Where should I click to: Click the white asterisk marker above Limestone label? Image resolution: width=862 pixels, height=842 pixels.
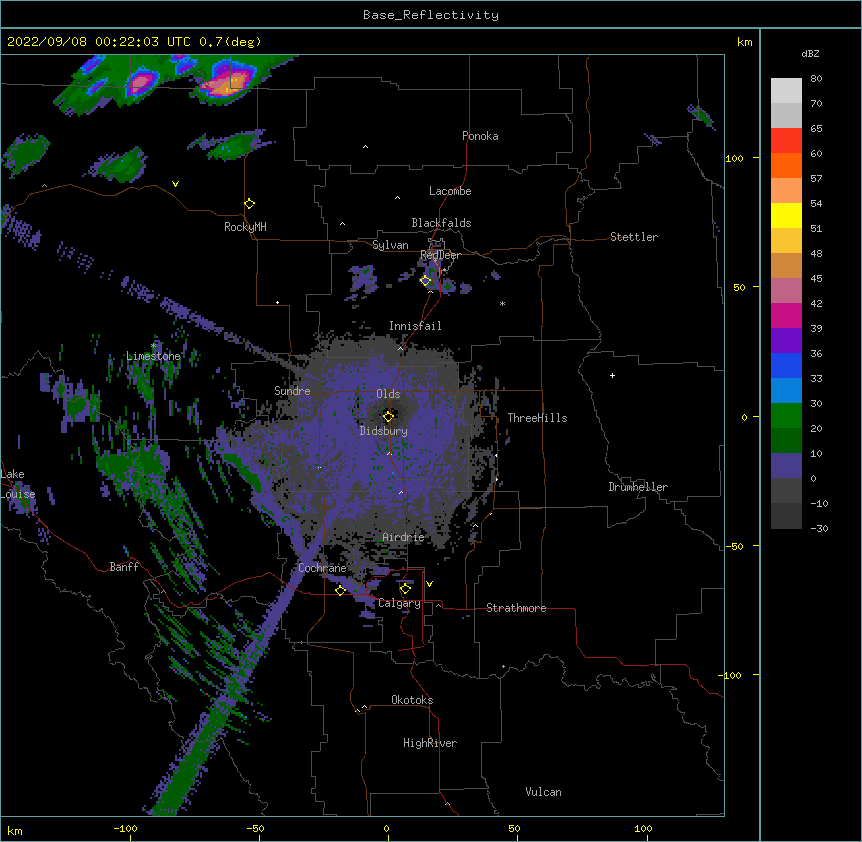coord(154,346)
